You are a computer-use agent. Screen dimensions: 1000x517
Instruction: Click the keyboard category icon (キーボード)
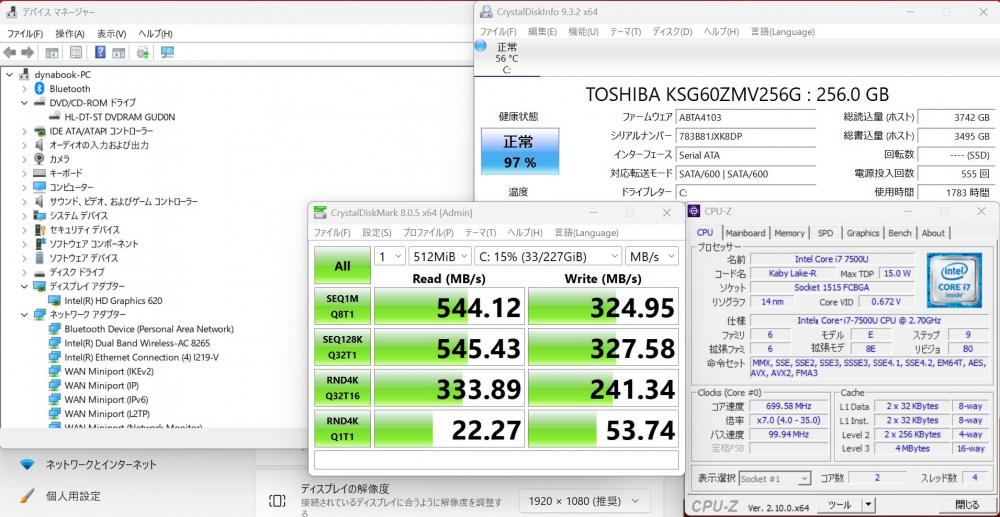[39, 173]
